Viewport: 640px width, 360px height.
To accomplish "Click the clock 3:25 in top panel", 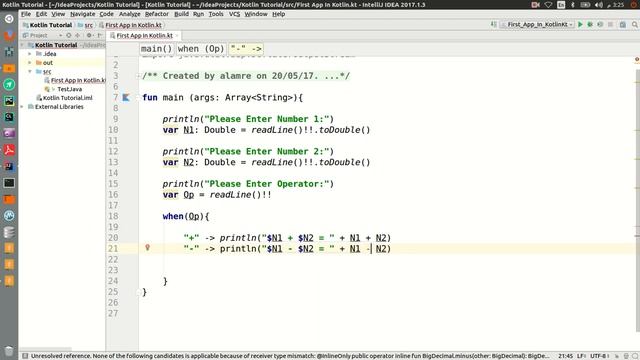I will 618,4.
